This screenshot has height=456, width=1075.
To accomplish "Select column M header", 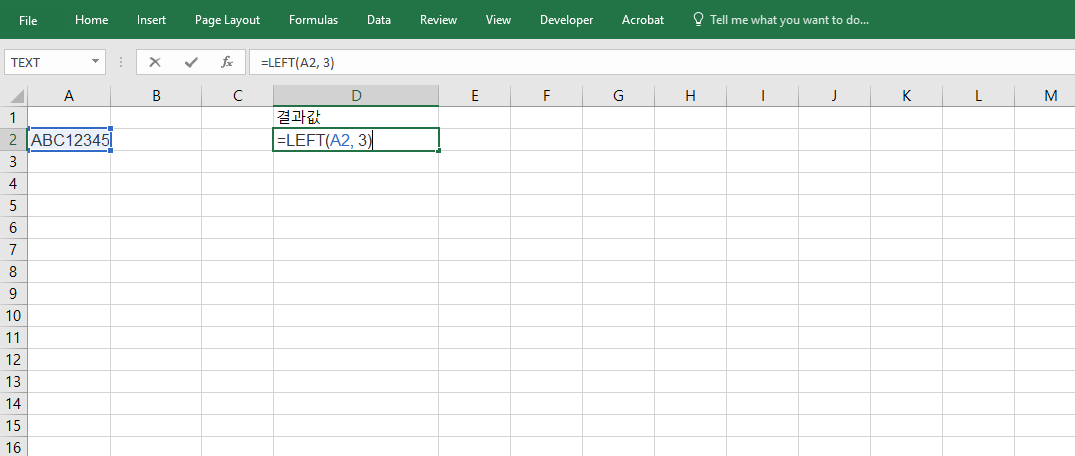I will (1045, 96).
